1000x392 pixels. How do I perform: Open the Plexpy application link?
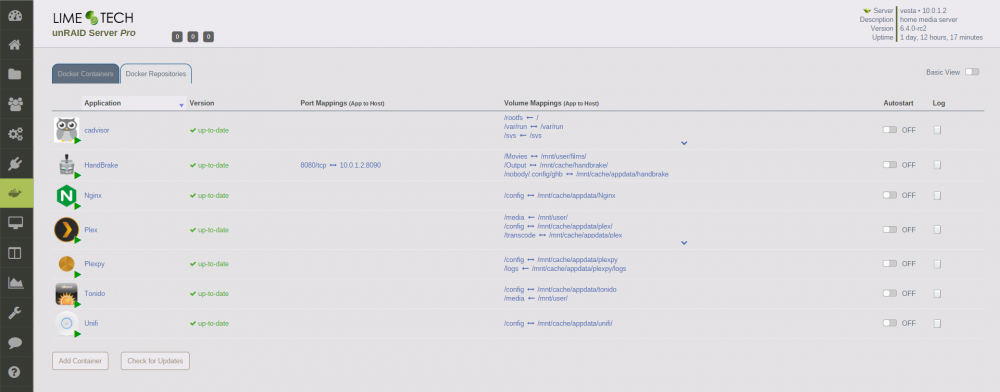94,263
